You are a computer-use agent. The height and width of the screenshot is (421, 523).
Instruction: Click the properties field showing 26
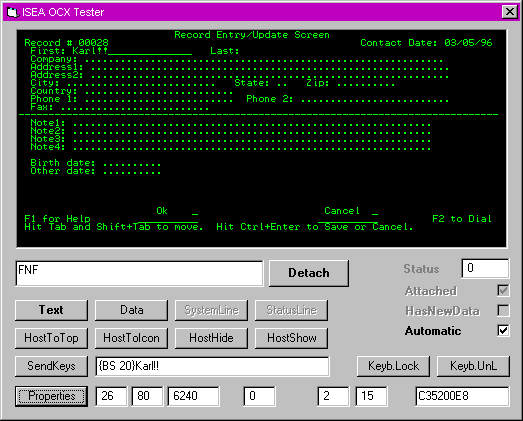point(111,396)
